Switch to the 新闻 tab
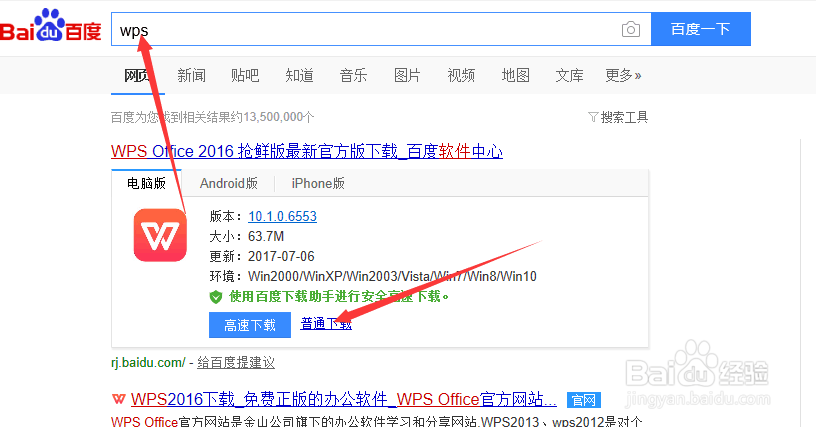The height and width of the screenshot is (427, 816). [x=192, y=76]
